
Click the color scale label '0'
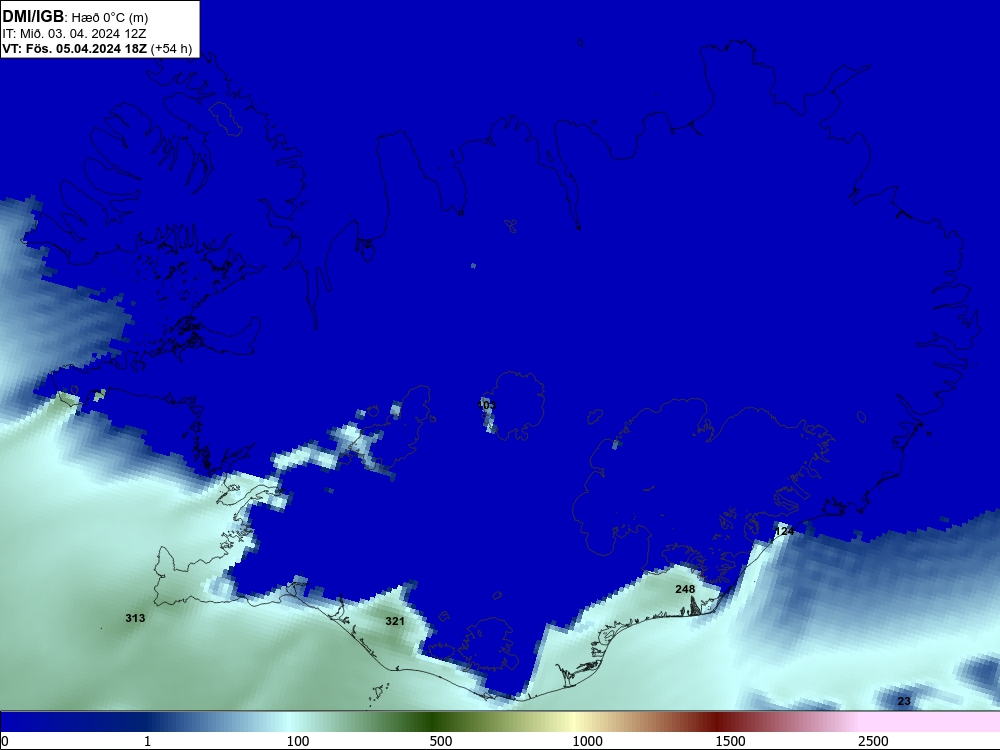pos(5,741)
